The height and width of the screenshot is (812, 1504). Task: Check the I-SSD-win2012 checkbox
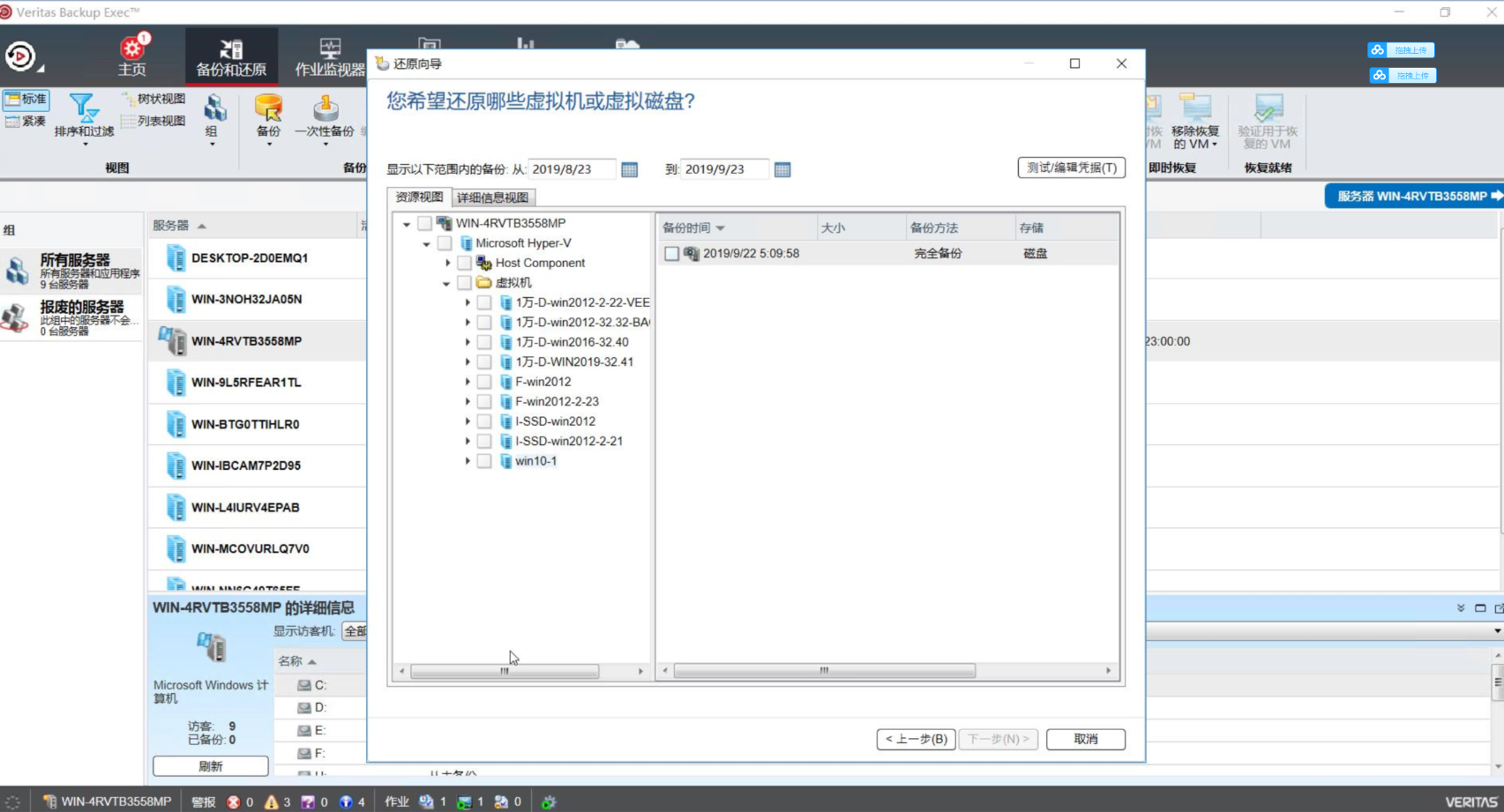(x=484, y=421)
